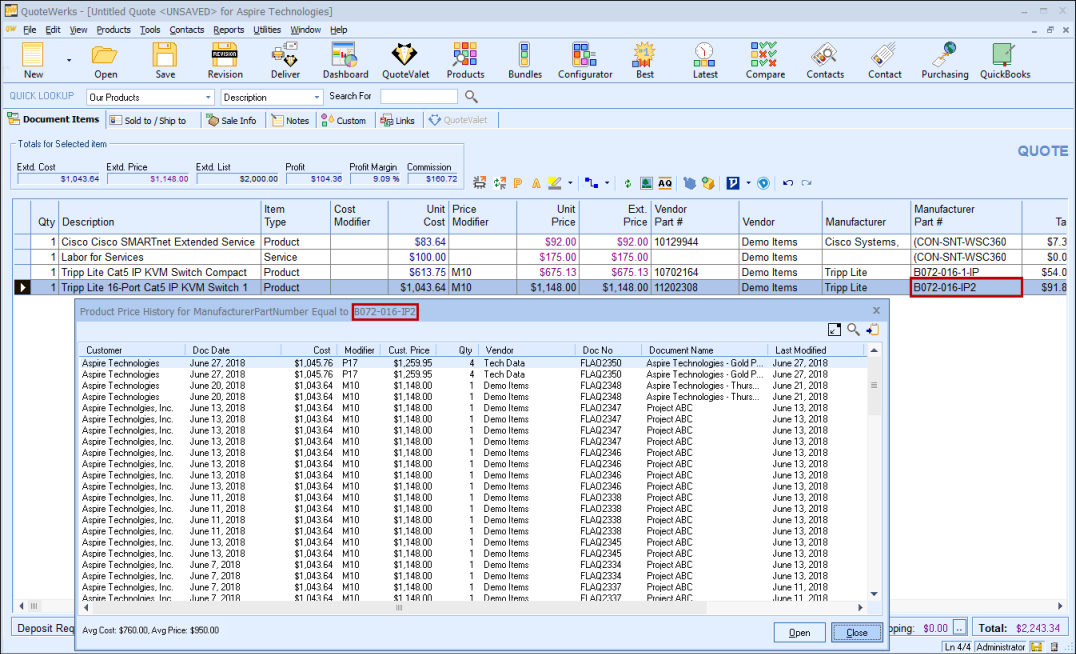
Task: Open the Our Products lookup dropdown
Action: point(208,97)
